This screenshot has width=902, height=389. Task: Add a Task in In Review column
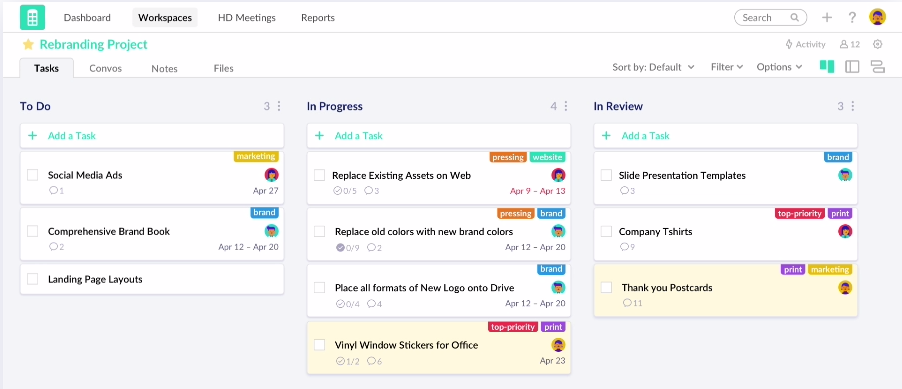click(x=725, y=136)
